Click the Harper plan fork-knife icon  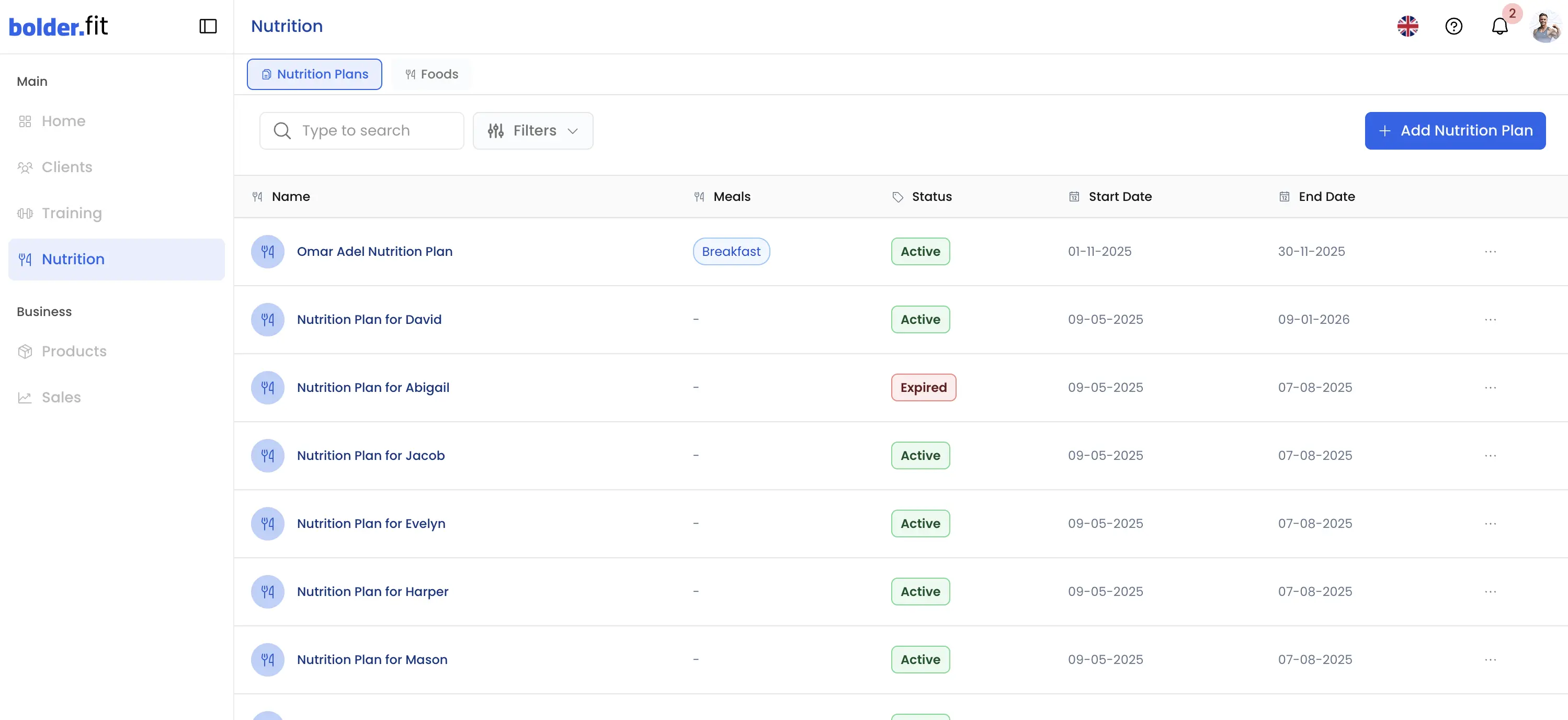tap(268, 591)
